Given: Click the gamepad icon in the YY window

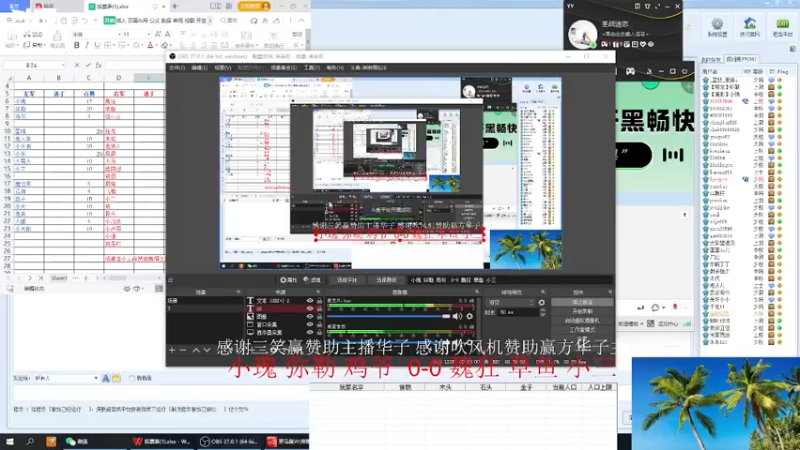Looking at the screenshot, I should pos(631,71).
